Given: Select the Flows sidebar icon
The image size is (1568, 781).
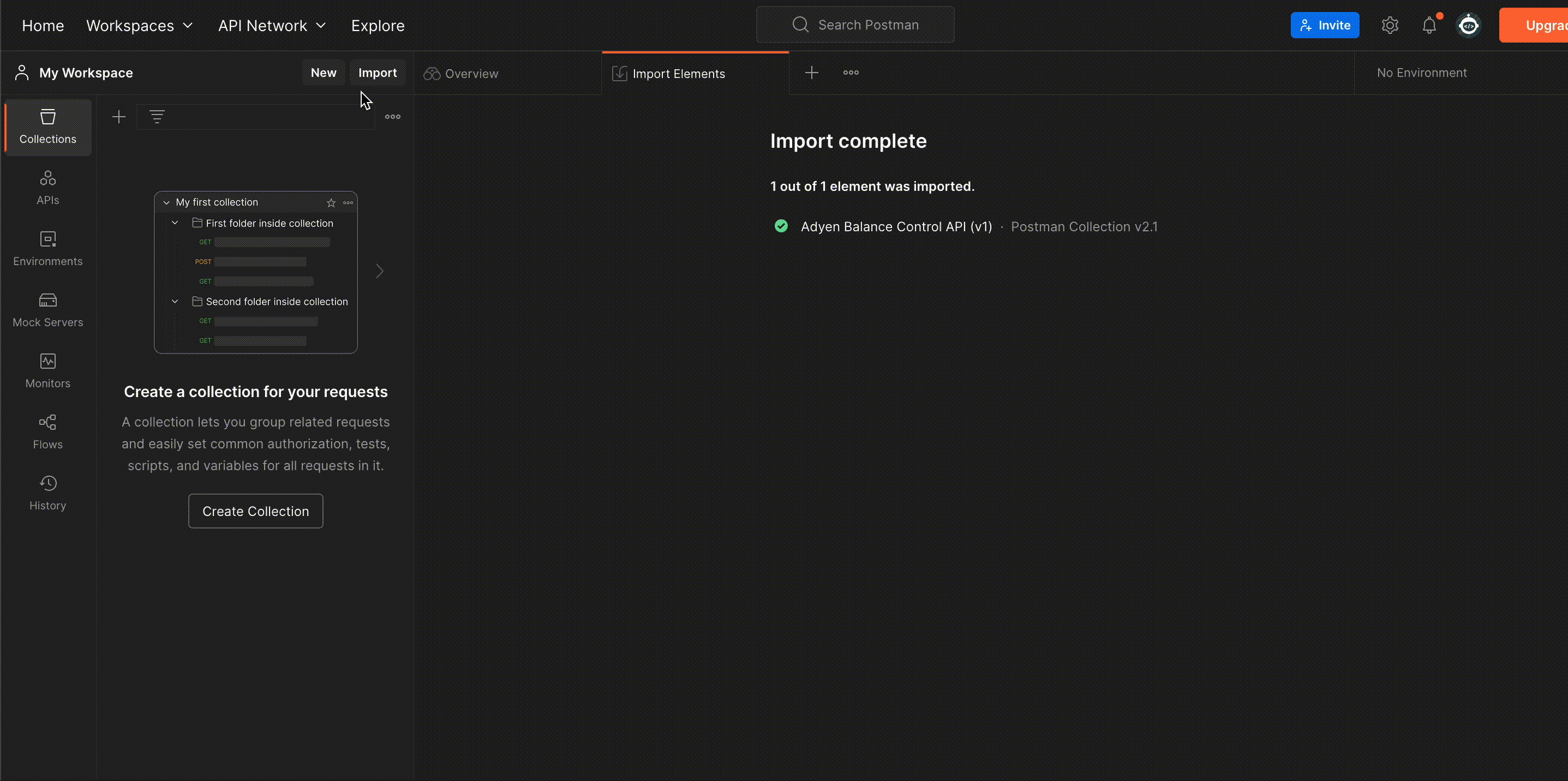Looking at the screenshot, I should tap(47, 431).
